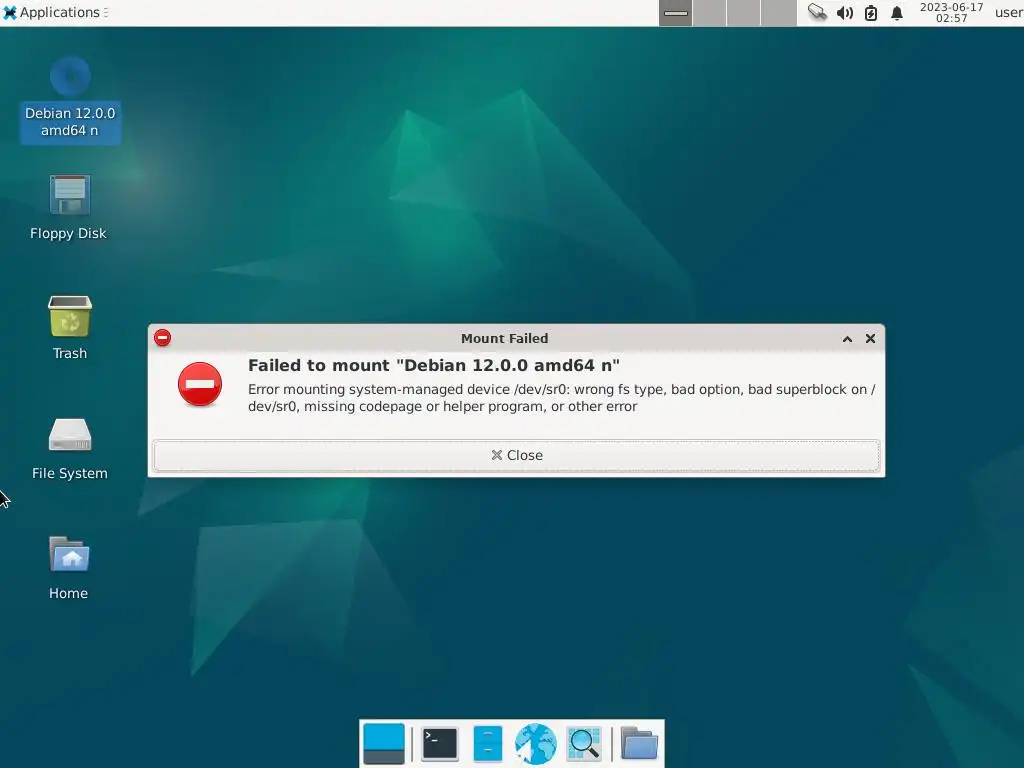Switch to the fourth workspace

(x=778, y=13)
